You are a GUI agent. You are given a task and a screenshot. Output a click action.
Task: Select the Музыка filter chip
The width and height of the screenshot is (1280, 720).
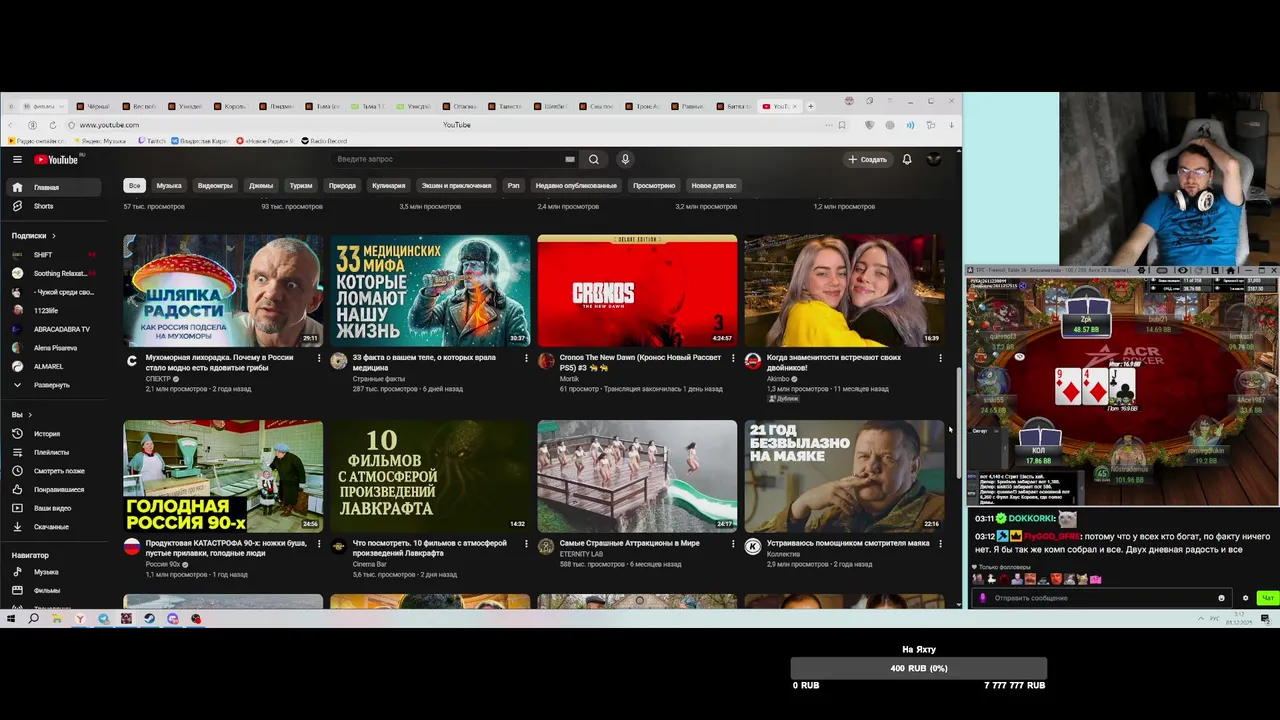coord(169,186)
